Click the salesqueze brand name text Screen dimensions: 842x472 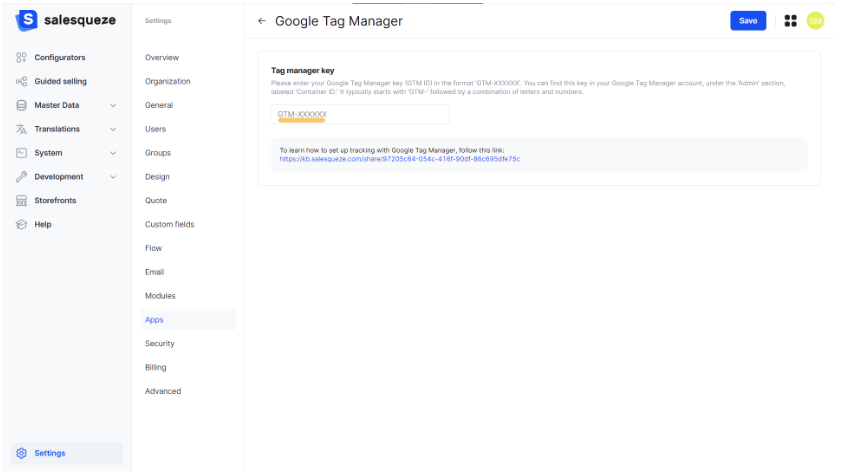[80, 20]
